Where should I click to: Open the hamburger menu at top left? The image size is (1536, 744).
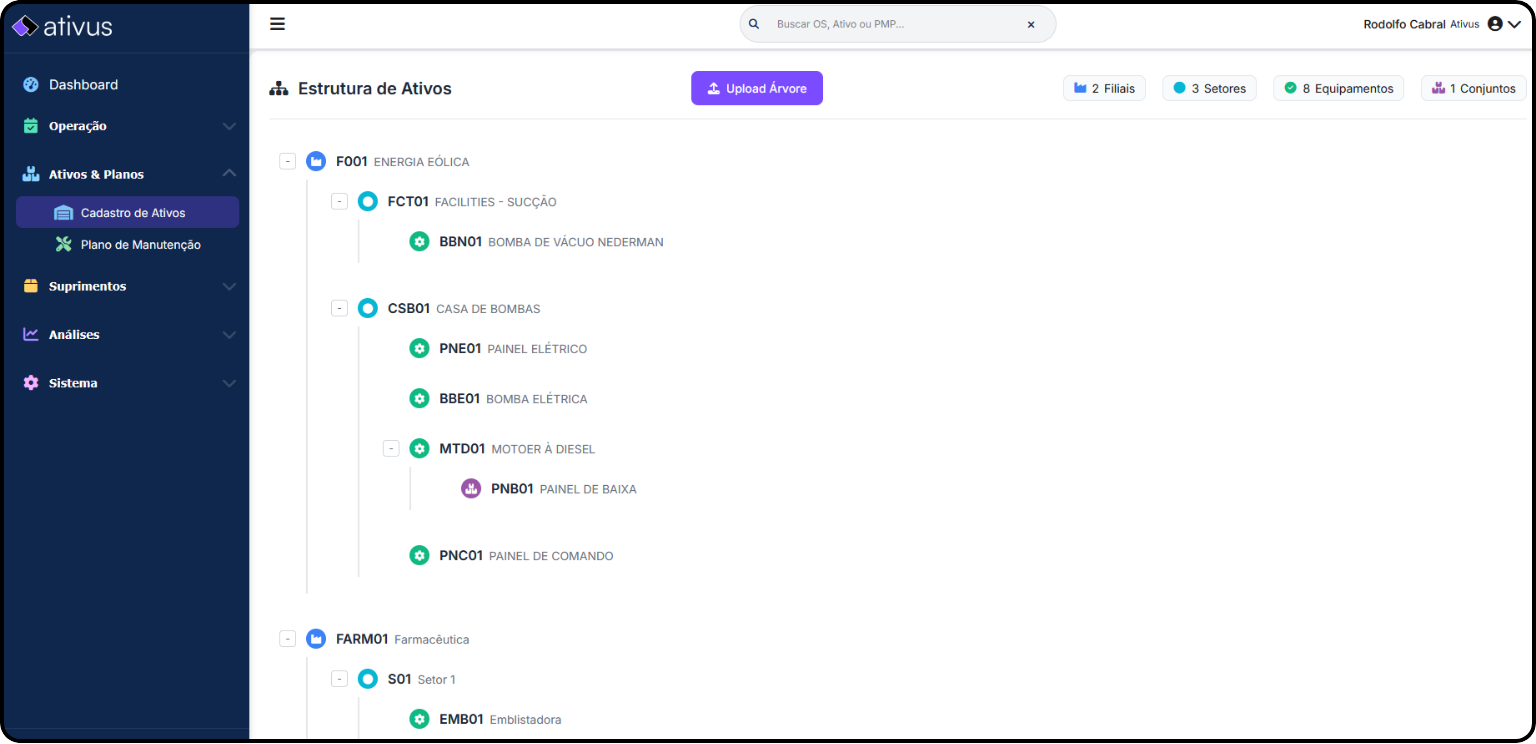(277, 23)
